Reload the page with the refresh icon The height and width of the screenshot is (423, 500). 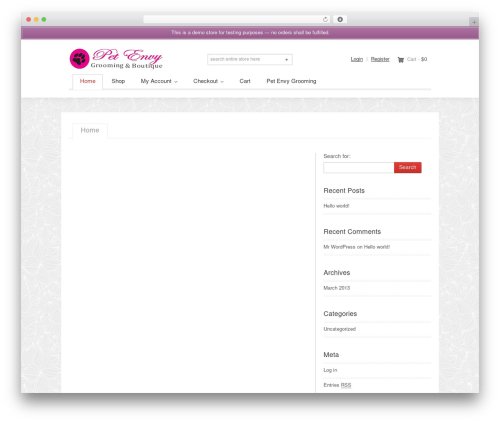click(x=325, y=19)
